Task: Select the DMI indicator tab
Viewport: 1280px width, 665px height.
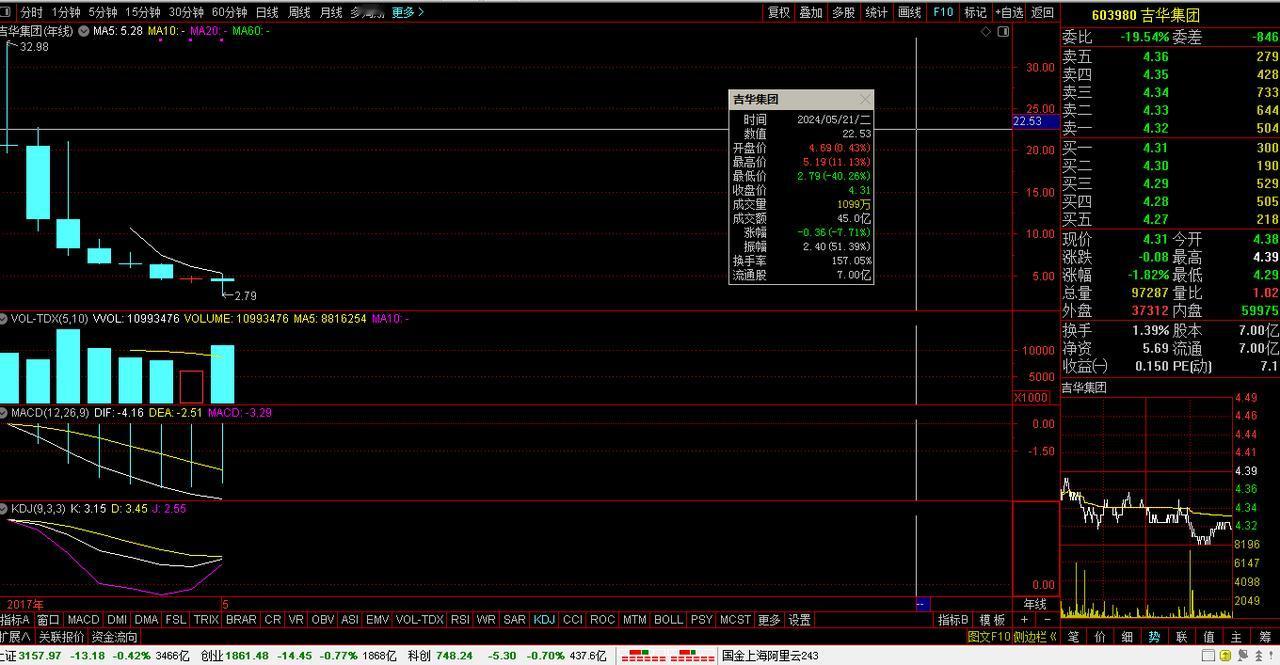Action: [117, 620]
